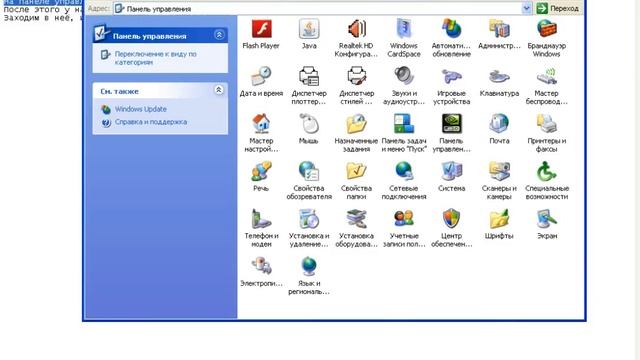640x360 pixels.
Task: Open Электропитание icon
Action: click(261, 266)
